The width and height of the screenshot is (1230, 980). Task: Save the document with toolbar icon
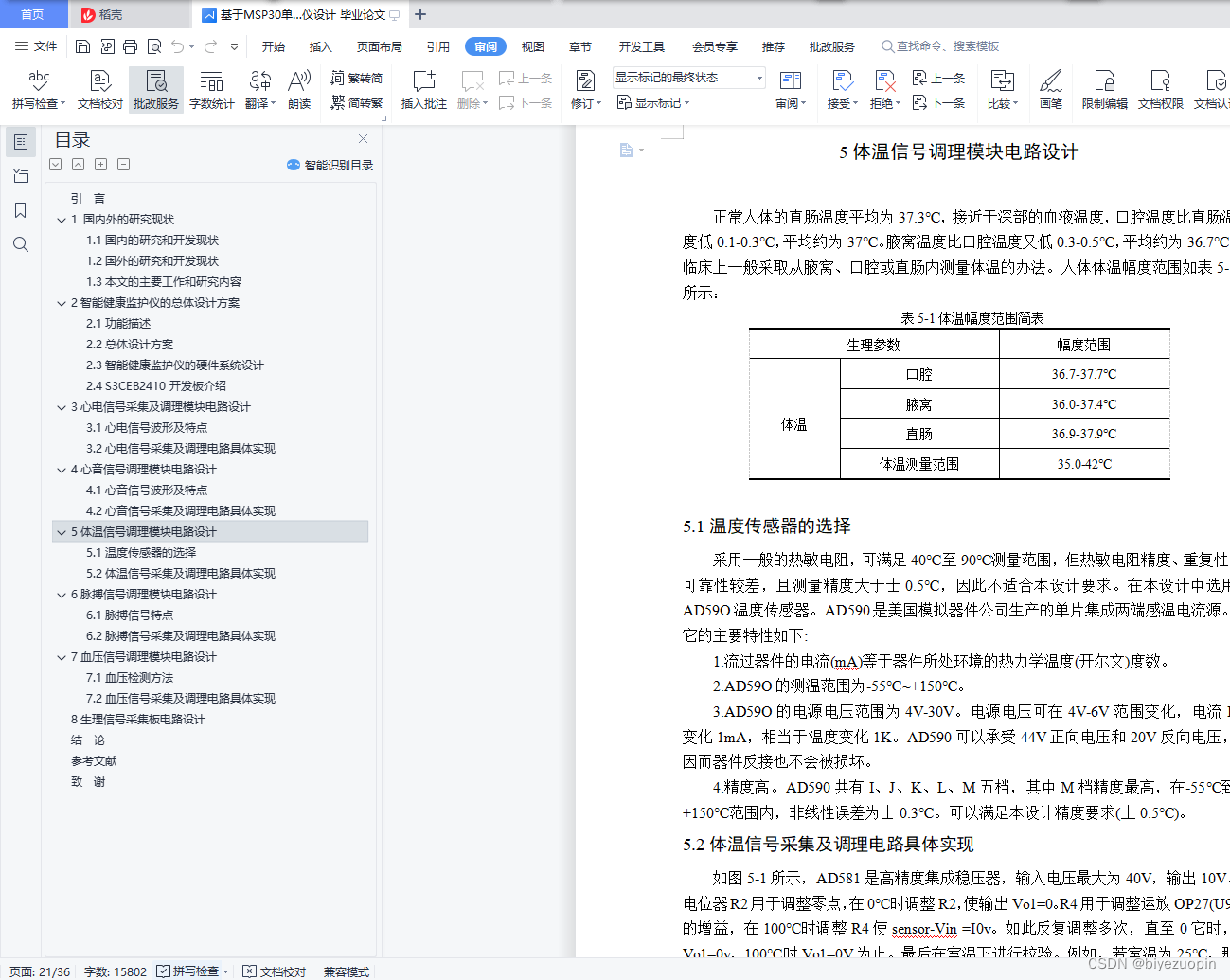[x=82, y=46]
